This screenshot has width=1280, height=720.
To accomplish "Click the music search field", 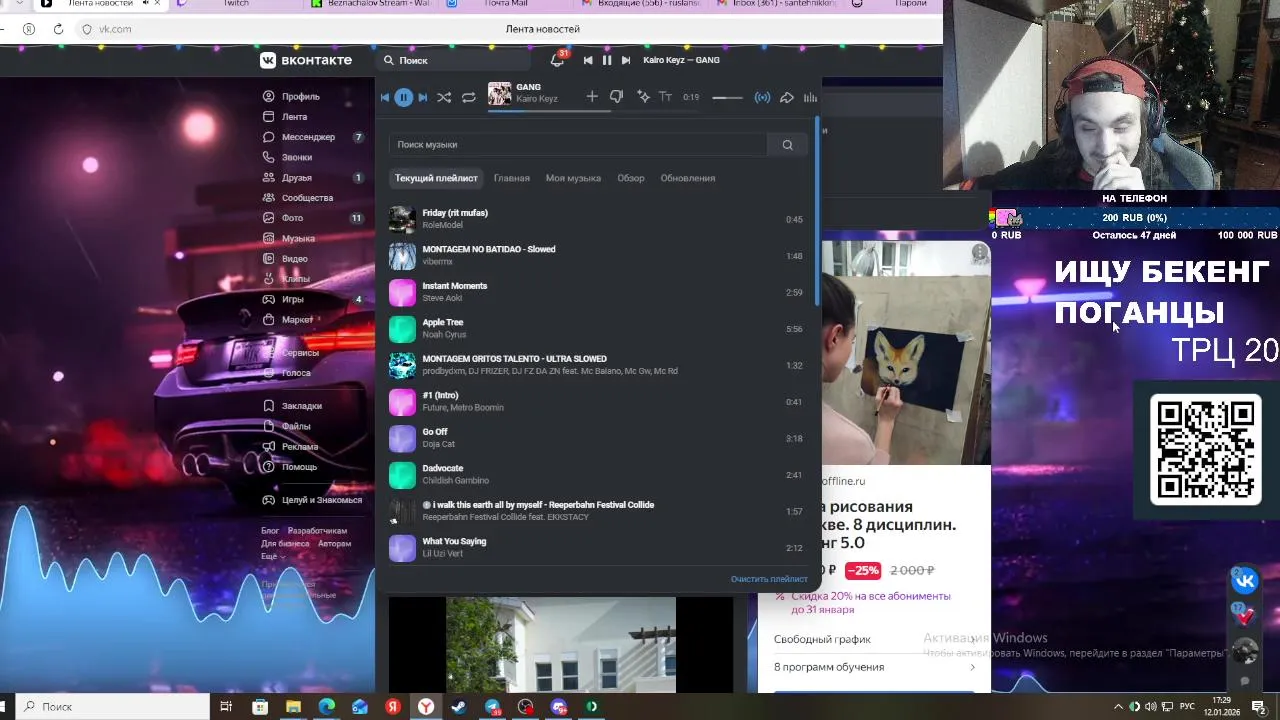I will [578, 144].
